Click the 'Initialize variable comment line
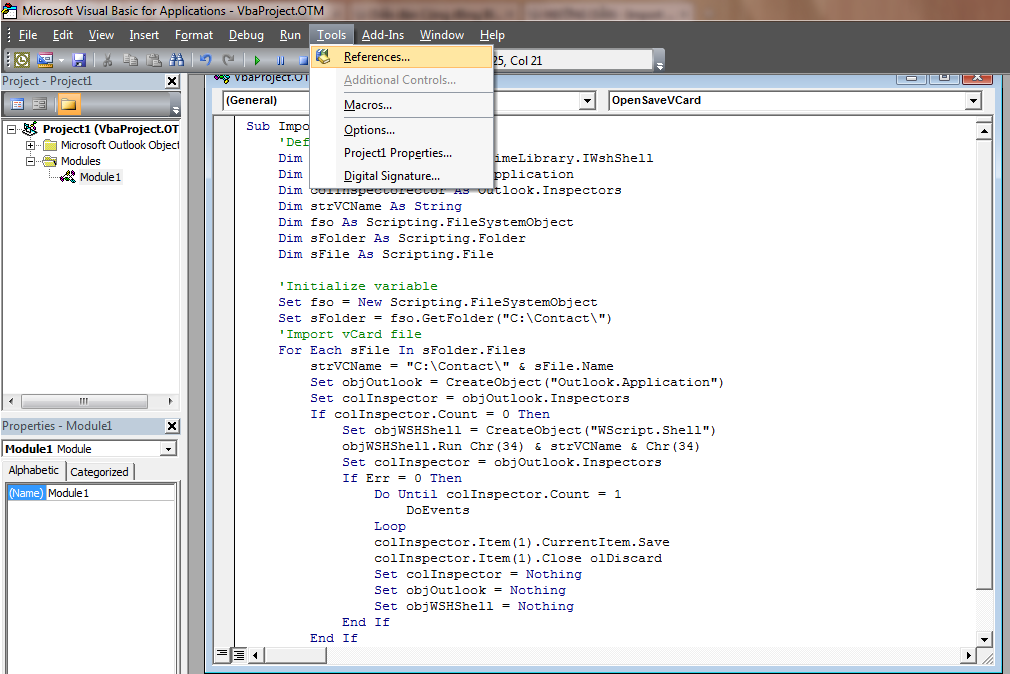 click(358, 286)
